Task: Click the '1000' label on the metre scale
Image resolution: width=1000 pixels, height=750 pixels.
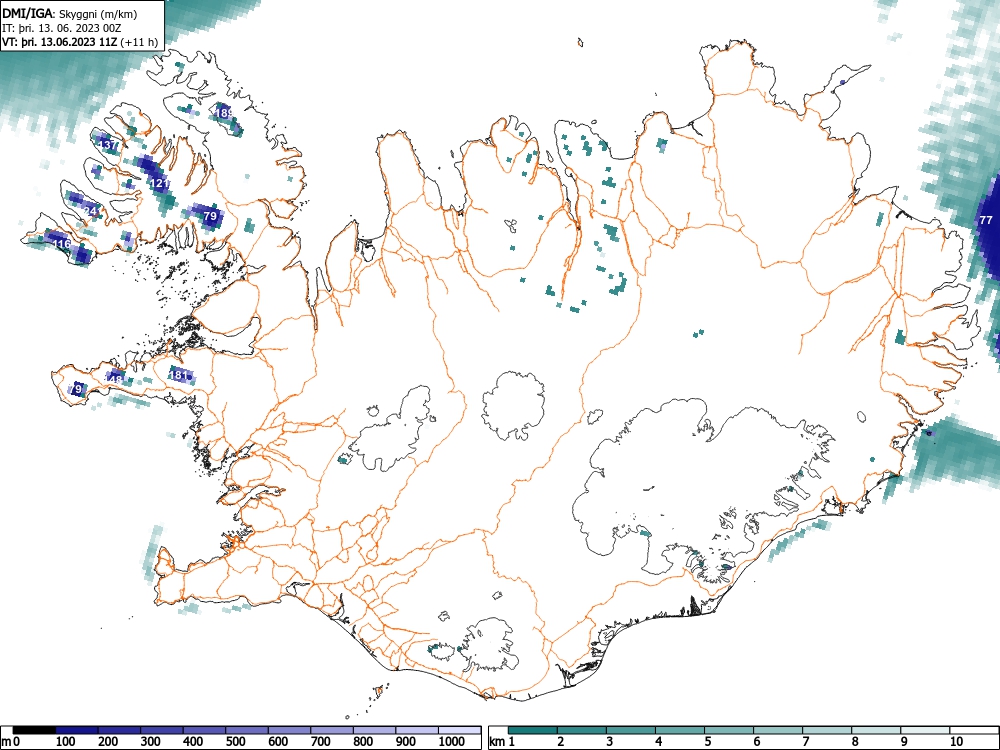Action: pos(452,742)
